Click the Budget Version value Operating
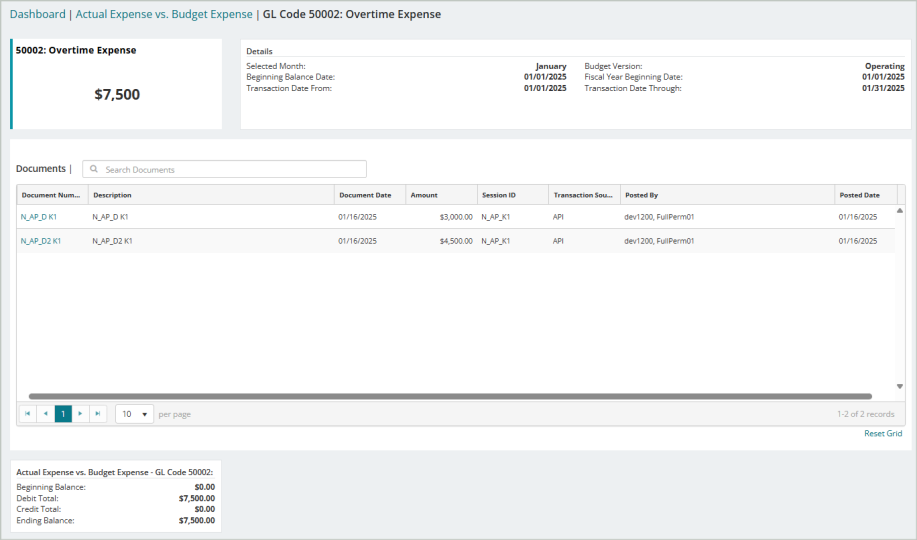The image size is (917, 540). point(885,66)
